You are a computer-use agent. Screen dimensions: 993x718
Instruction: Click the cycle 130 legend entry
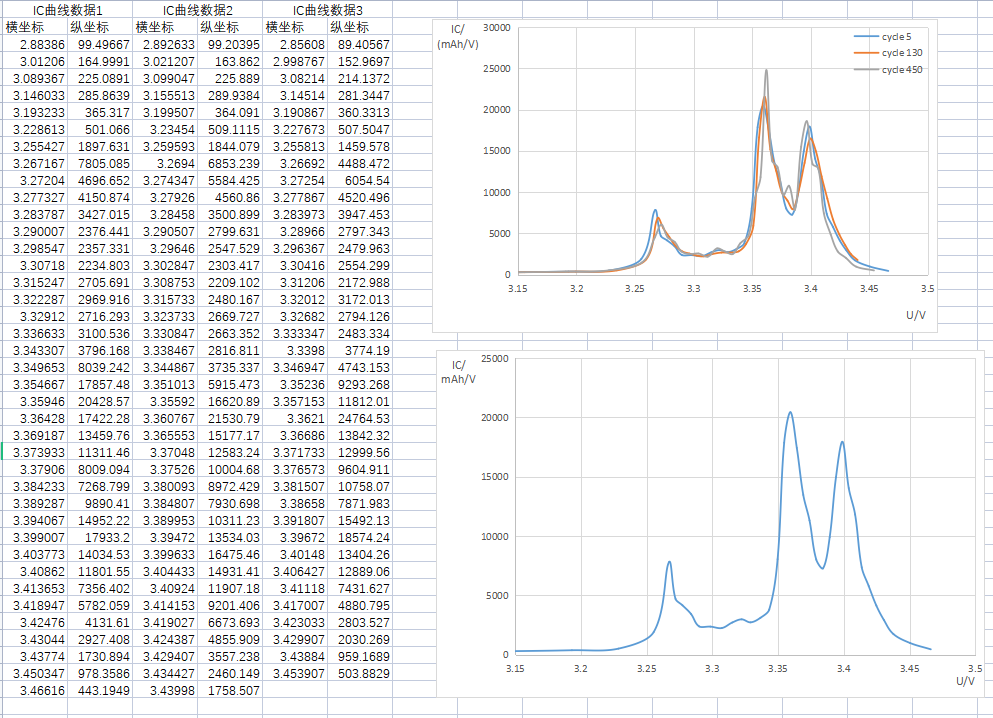896,53
